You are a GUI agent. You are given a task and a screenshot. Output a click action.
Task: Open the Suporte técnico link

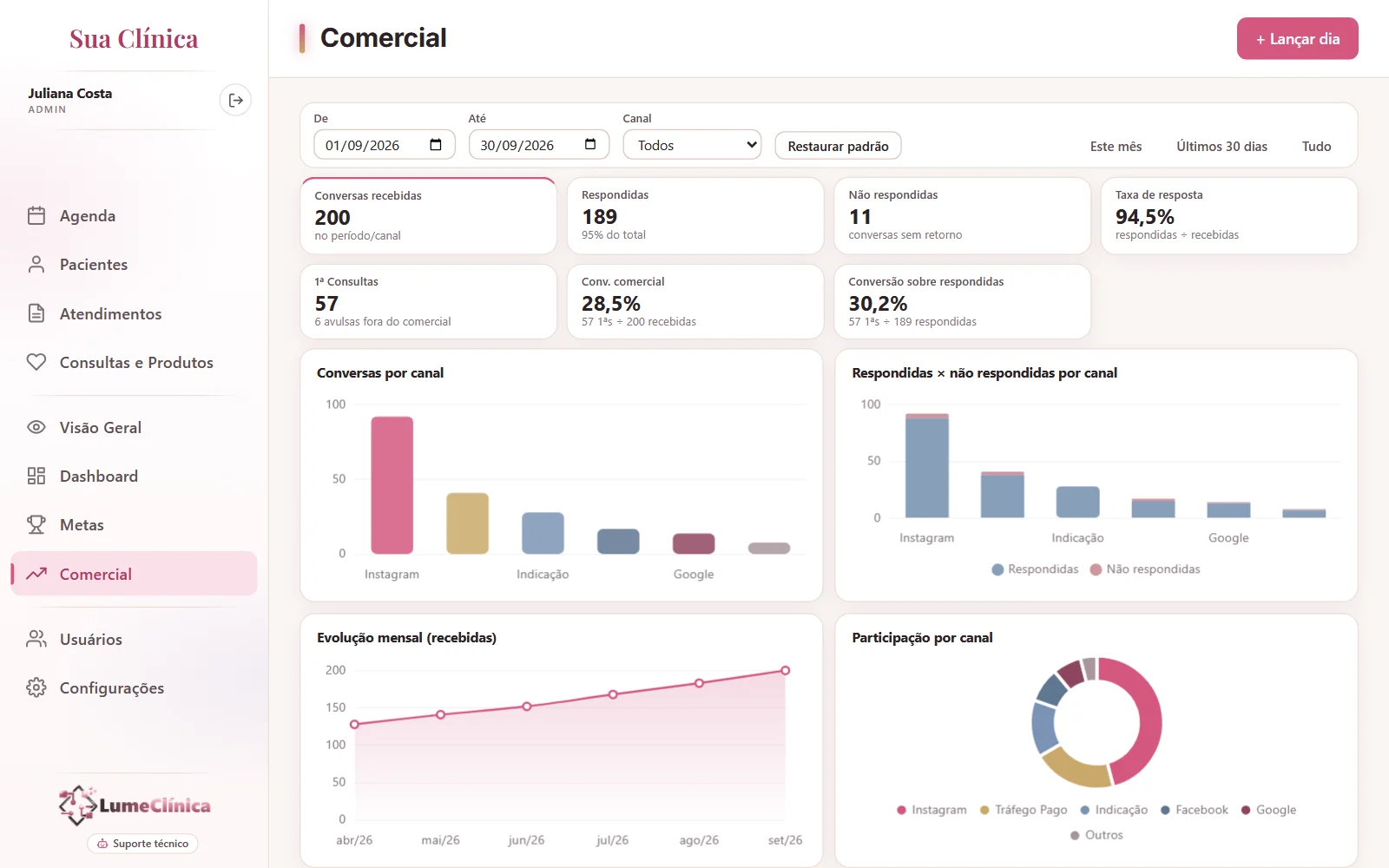coord(142,844)
